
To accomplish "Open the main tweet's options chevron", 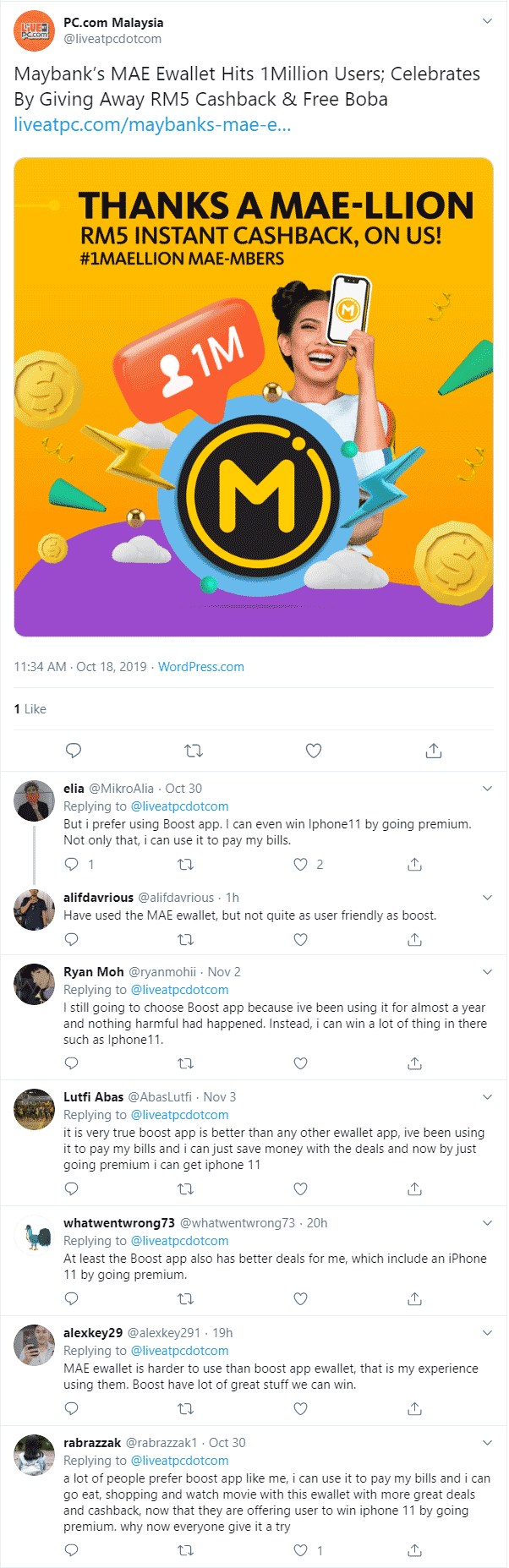I will pos(487,21).
